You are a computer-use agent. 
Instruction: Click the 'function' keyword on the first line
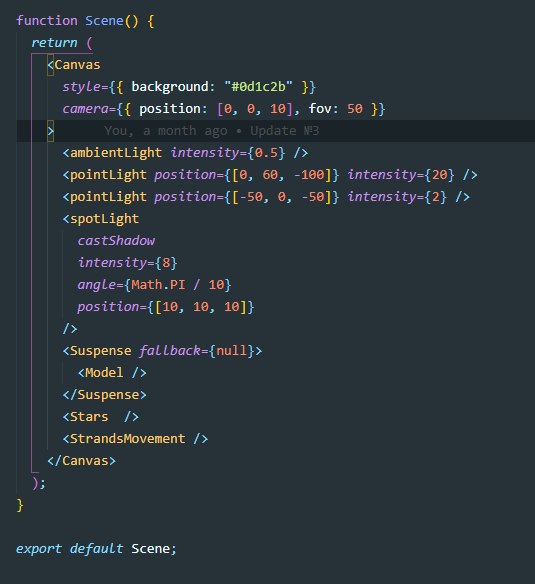pos(47,20)
